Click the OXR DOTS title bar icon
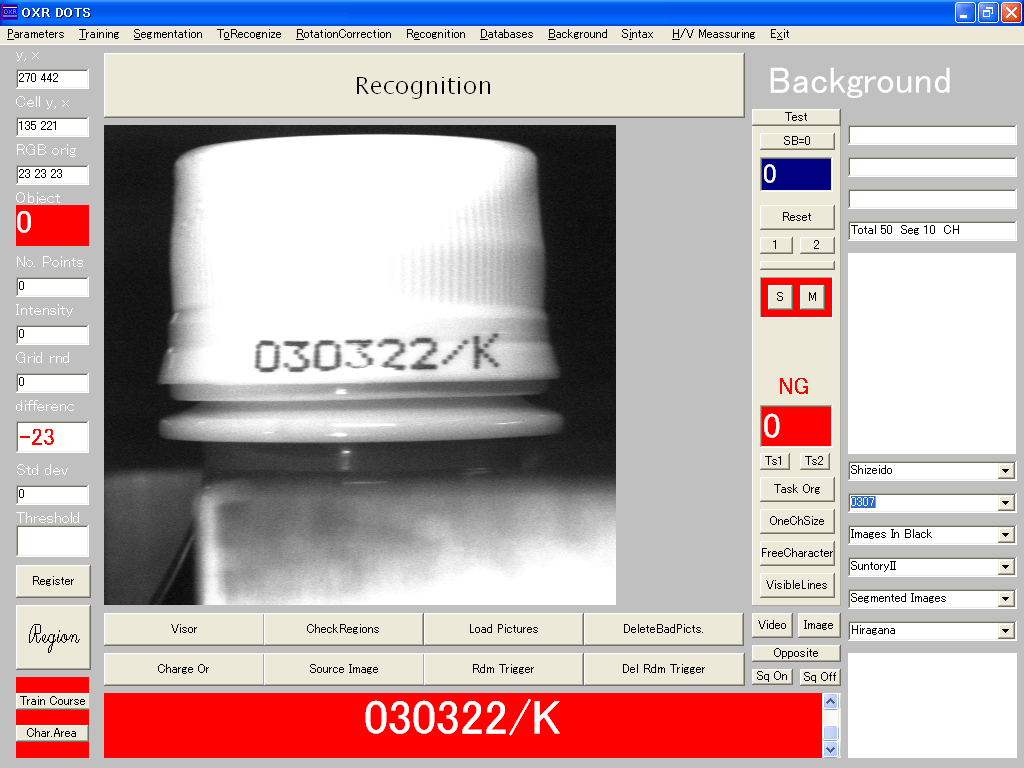This screenshot has height=768, width=1024. coord(10,12)
